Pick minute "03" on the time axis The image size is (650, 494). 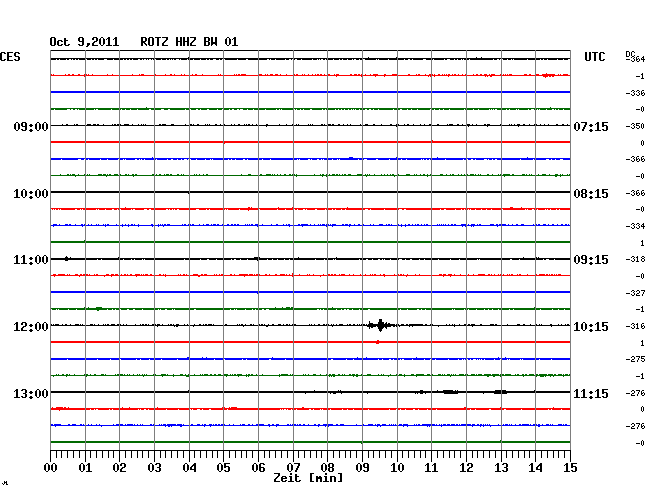point(154,468)
